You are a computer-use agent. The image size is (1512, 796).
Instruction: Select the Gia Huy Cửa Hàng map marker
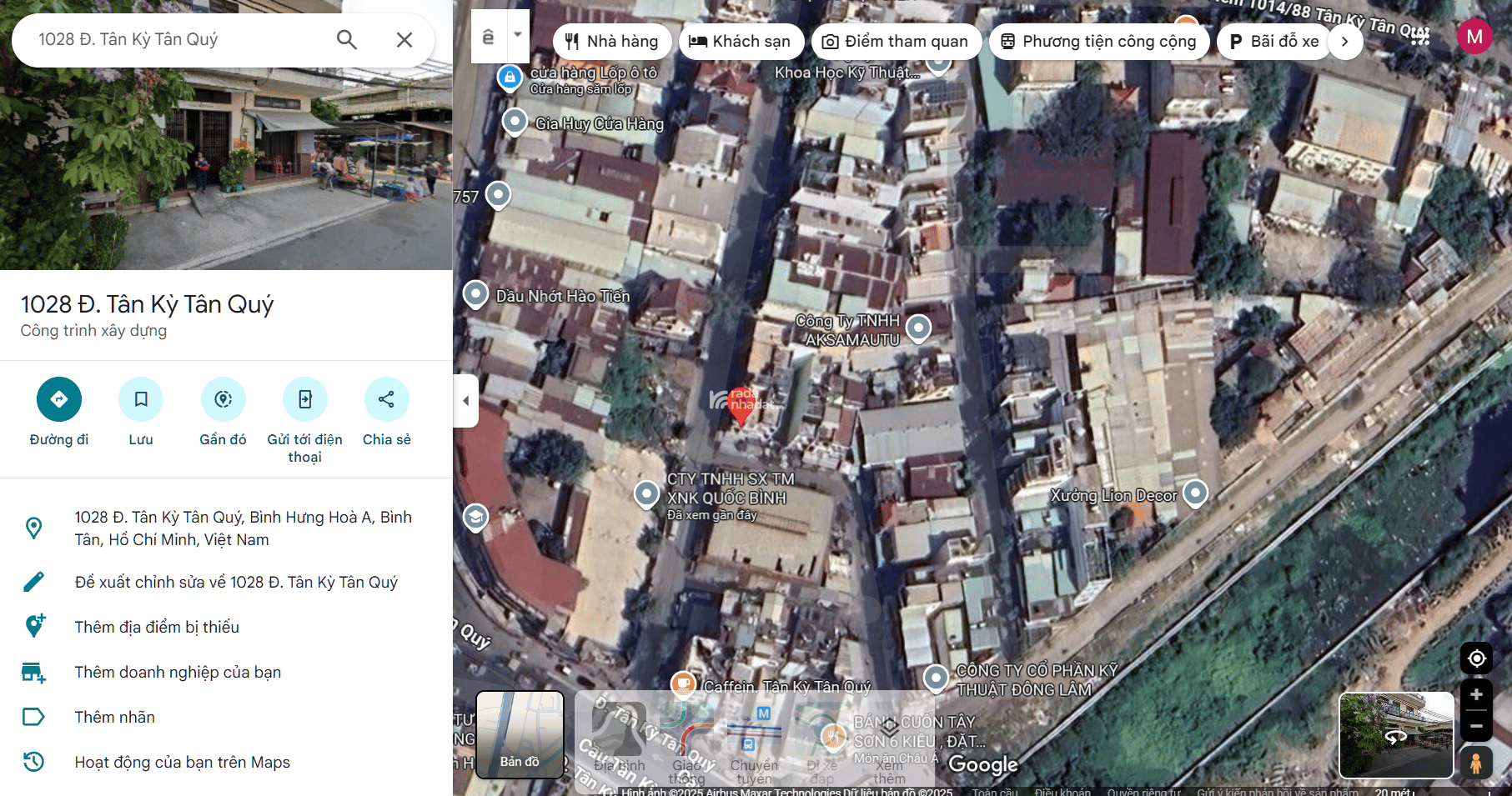pyautogui.click(x=515, y=123)
